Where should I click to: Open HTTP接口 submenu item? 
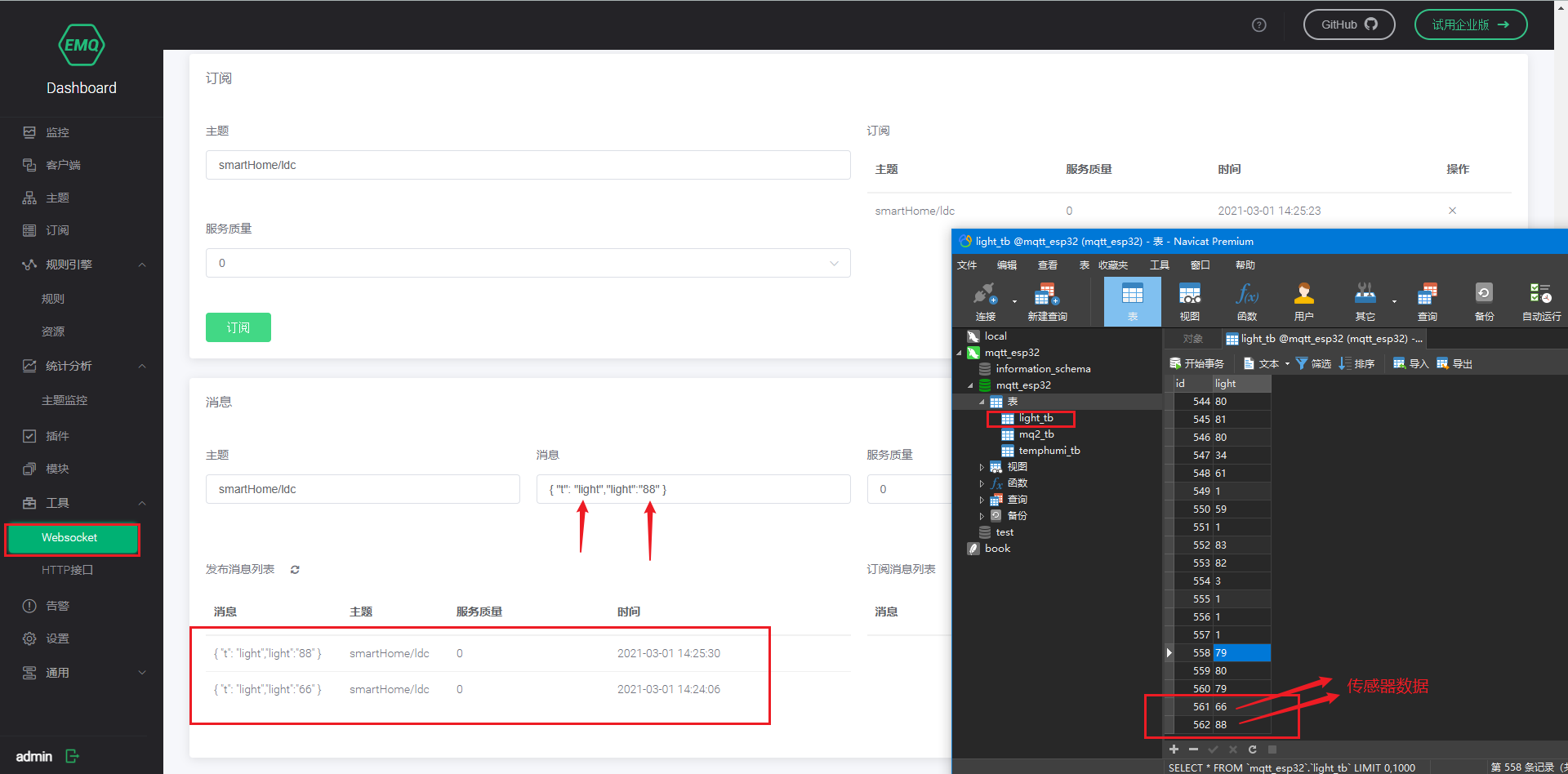pyautogui.click(x=67, y=570)
